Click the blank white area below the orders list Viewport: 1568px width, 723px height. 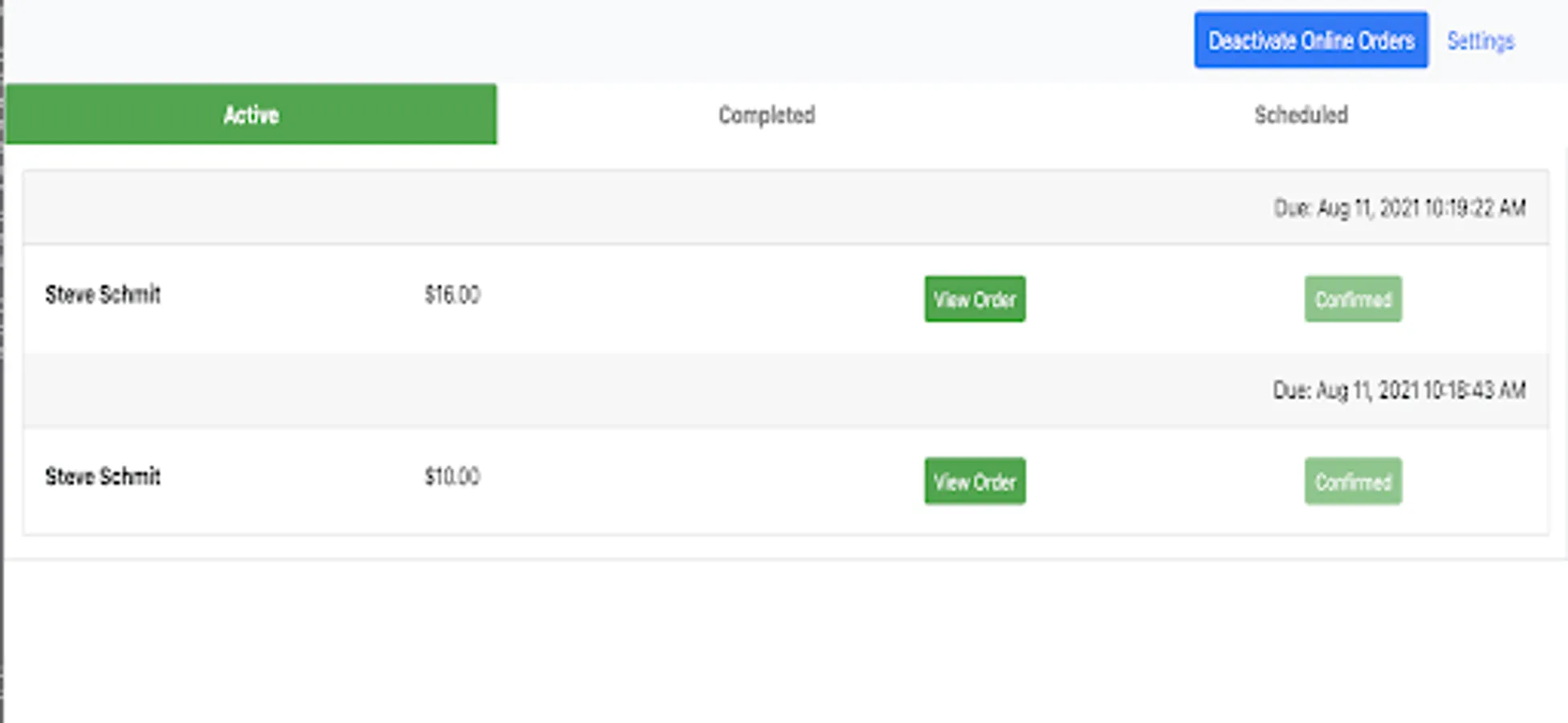click(784, 643)
